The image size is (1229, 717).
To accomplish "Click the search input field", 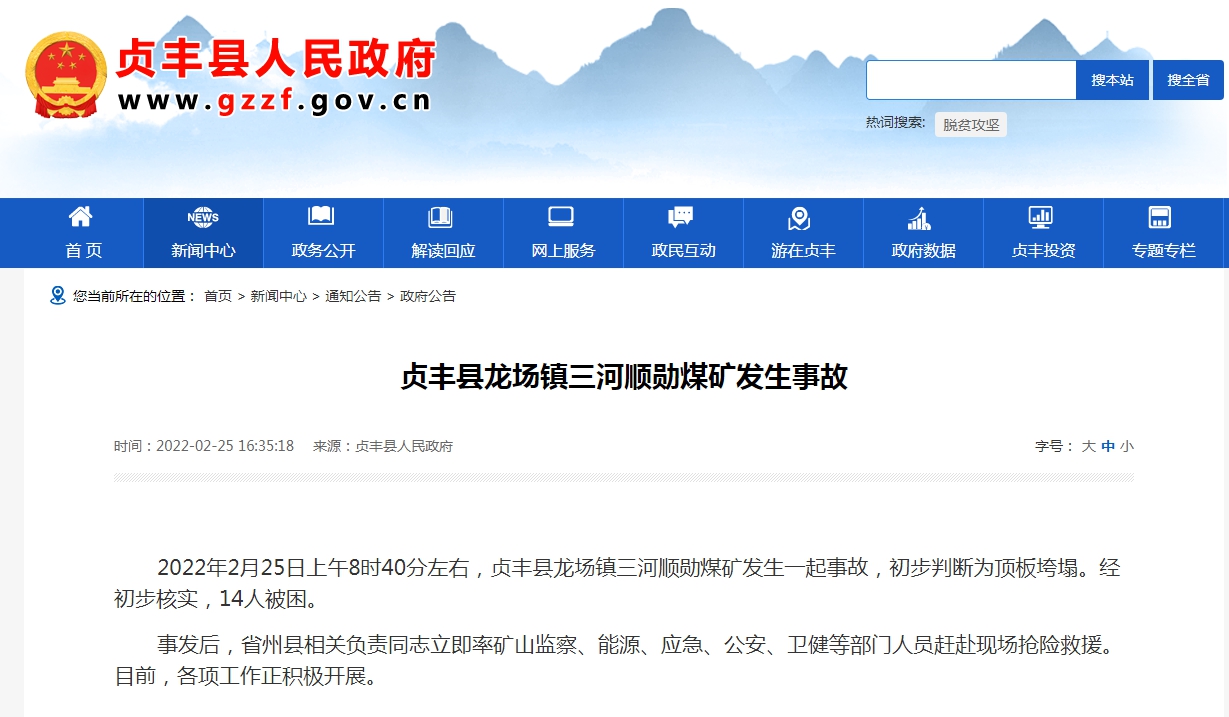I will 970,80.
